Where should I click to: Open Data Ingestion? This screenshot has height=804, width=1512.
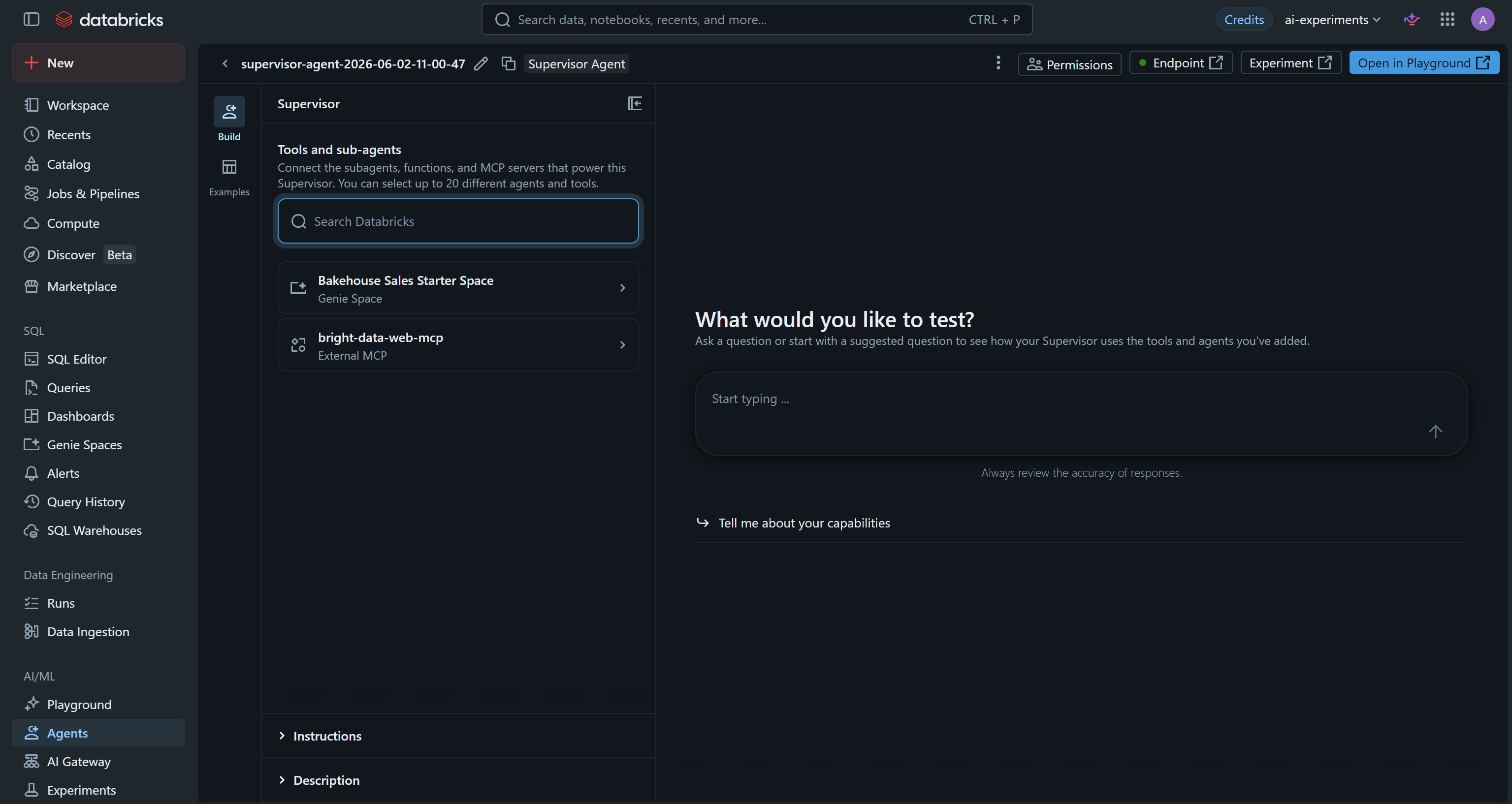(98, 632)
